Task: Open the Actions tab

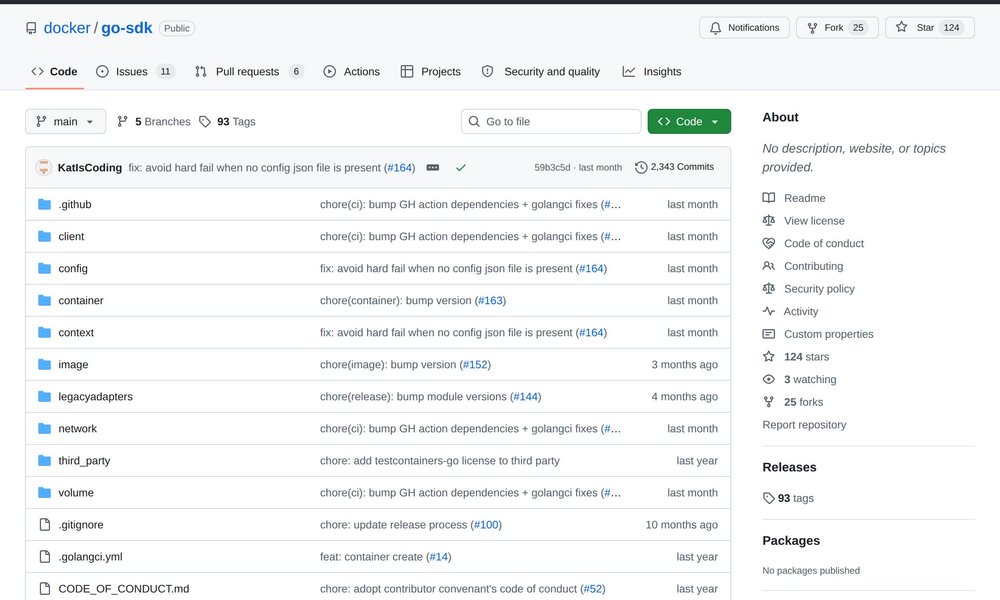Action: coord(351,71)
